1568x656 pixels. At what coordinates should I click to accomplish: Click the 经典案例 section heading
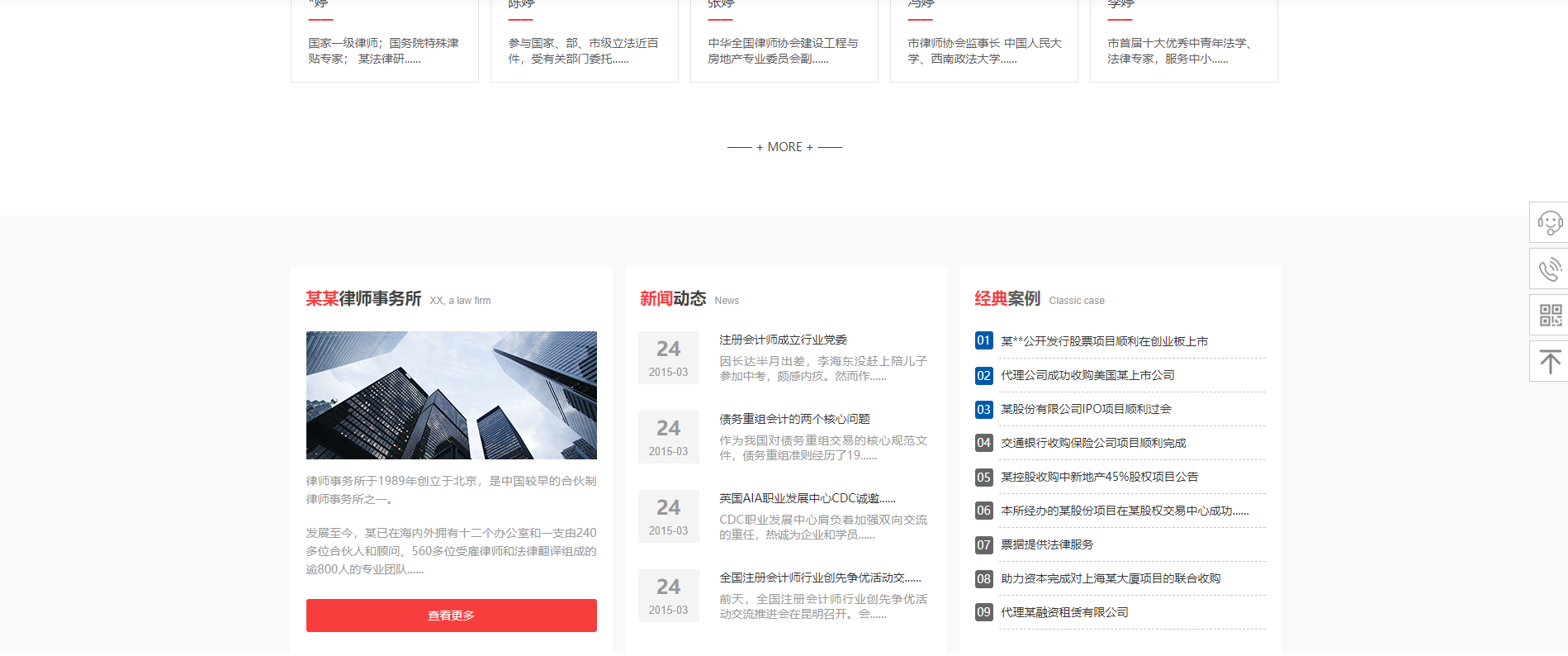pyautogui.click(x=1007, y=298)
